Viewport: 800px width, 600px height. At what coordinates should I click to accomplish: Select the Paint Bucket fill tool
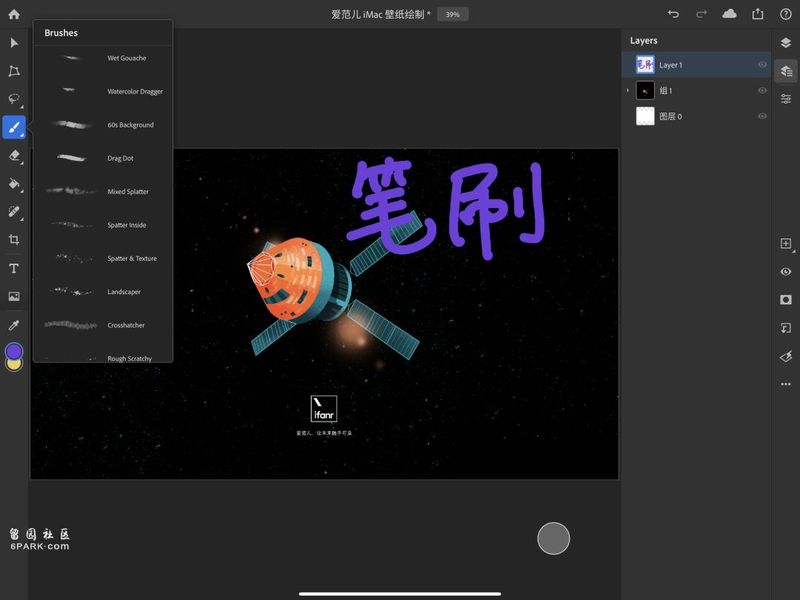[x=14, y=183]
